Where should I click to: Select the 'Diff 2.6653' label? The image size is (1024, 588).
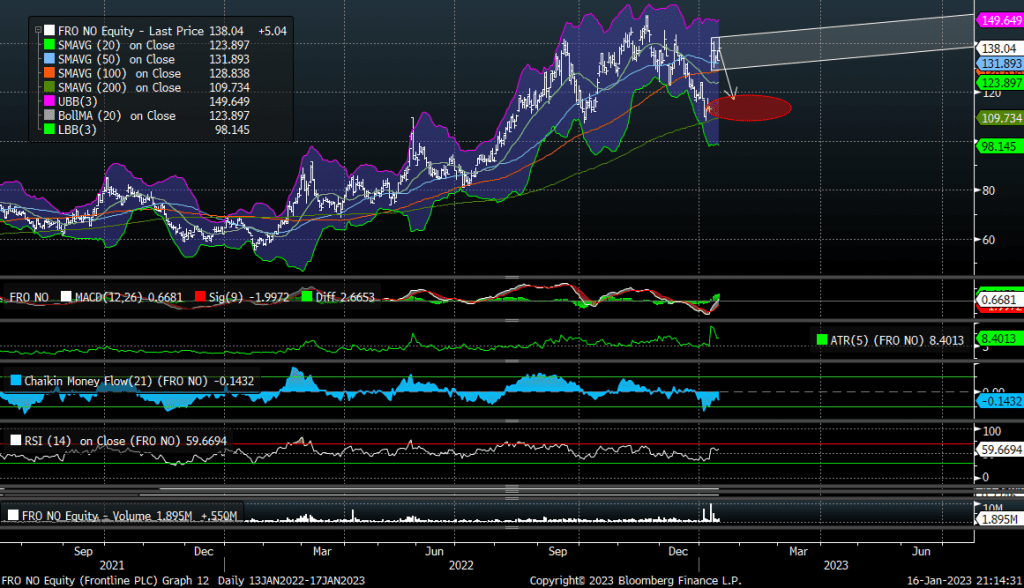click(x=345, y=297)
